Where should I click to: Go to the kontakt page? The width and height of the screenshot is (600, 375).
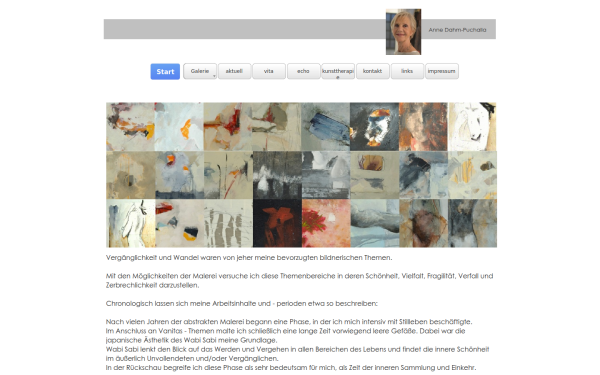pos(372,71)
